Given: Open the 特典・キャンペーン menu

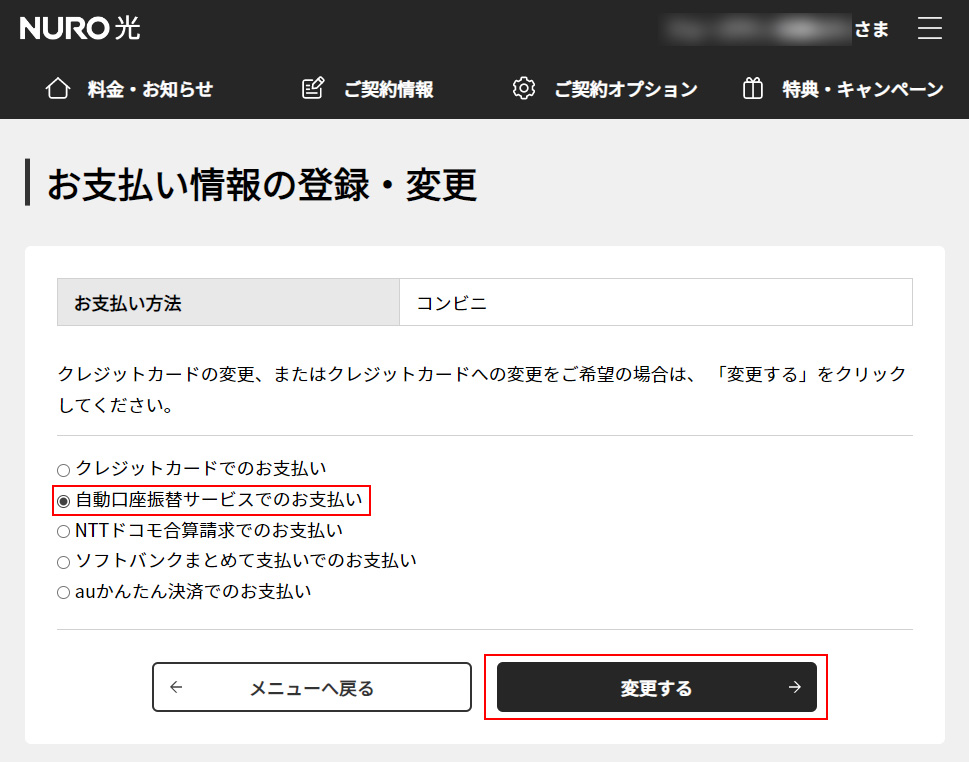Looking at the screenshot, I should coord(861,88).
